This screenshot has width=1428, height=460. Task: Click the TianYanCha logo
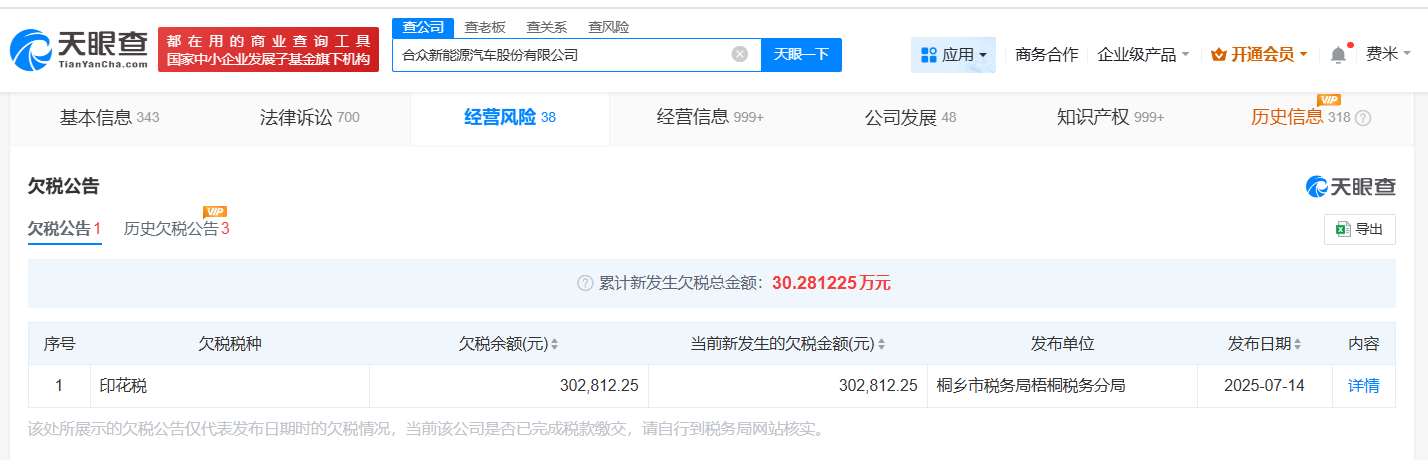(x=80, y=49)
